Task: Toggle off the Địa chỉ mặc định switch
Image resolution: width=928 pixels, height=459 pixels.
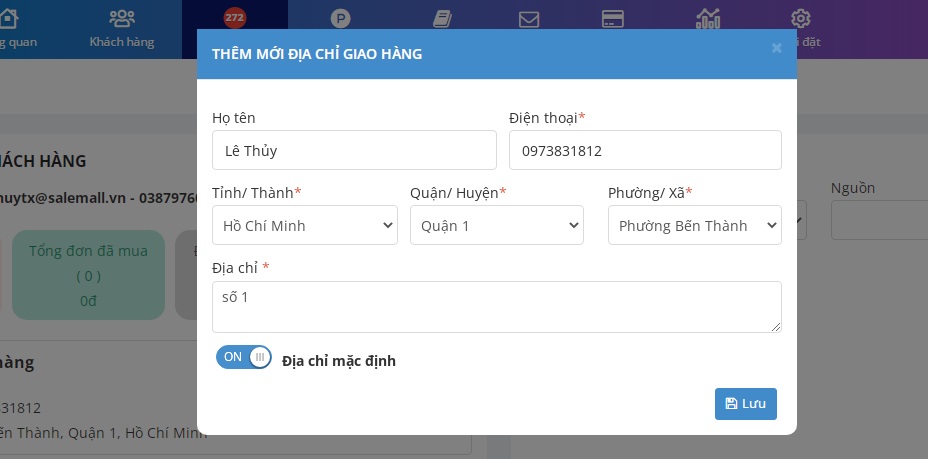Action: click(x=244, y=358)
